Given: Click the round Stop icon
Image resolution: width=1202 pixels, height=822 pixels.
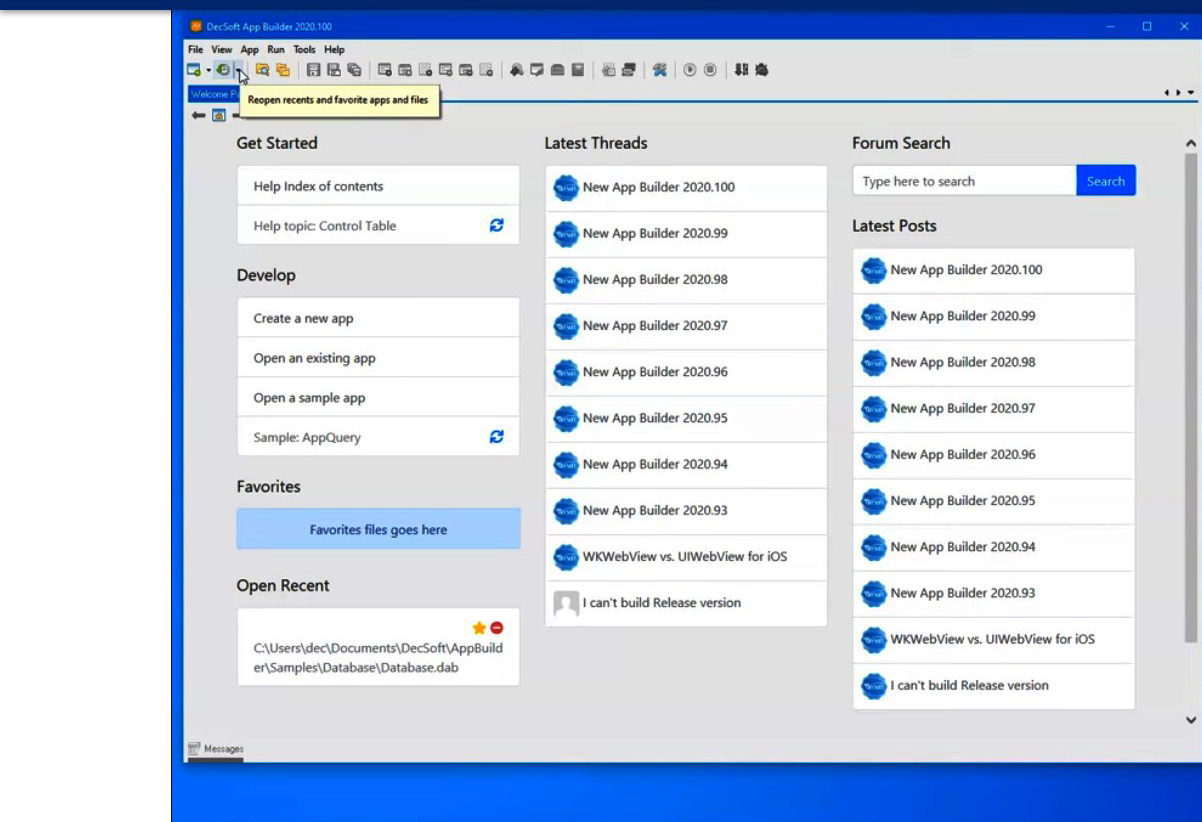Looking at the screenshot, I should tap(710, 70).
